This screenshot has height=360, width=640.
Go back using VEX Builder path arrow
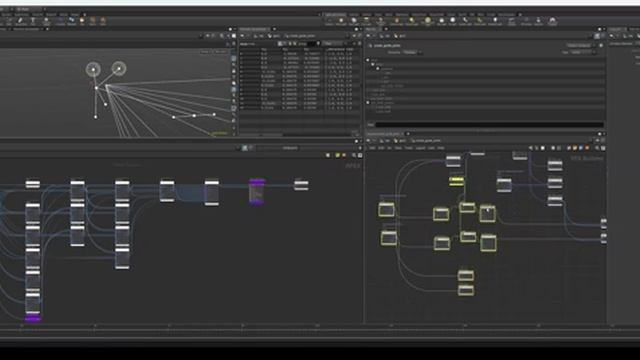368,140
